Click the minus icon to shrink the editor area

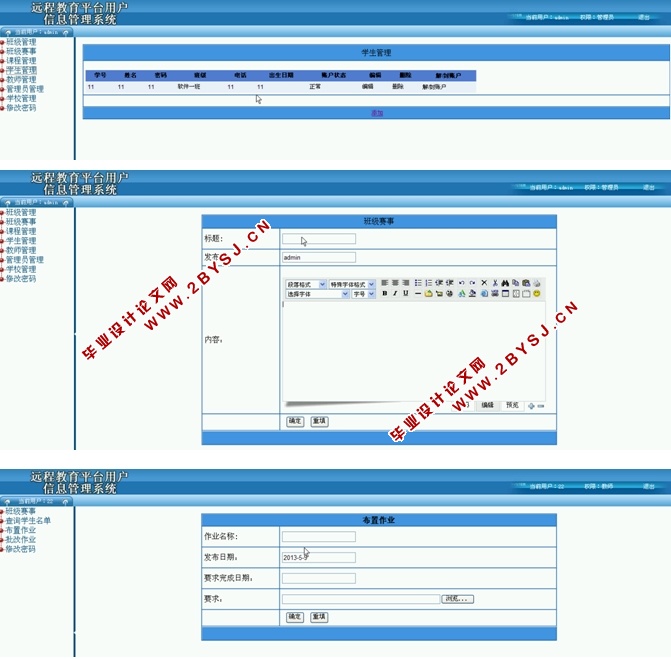pos(540,406)
